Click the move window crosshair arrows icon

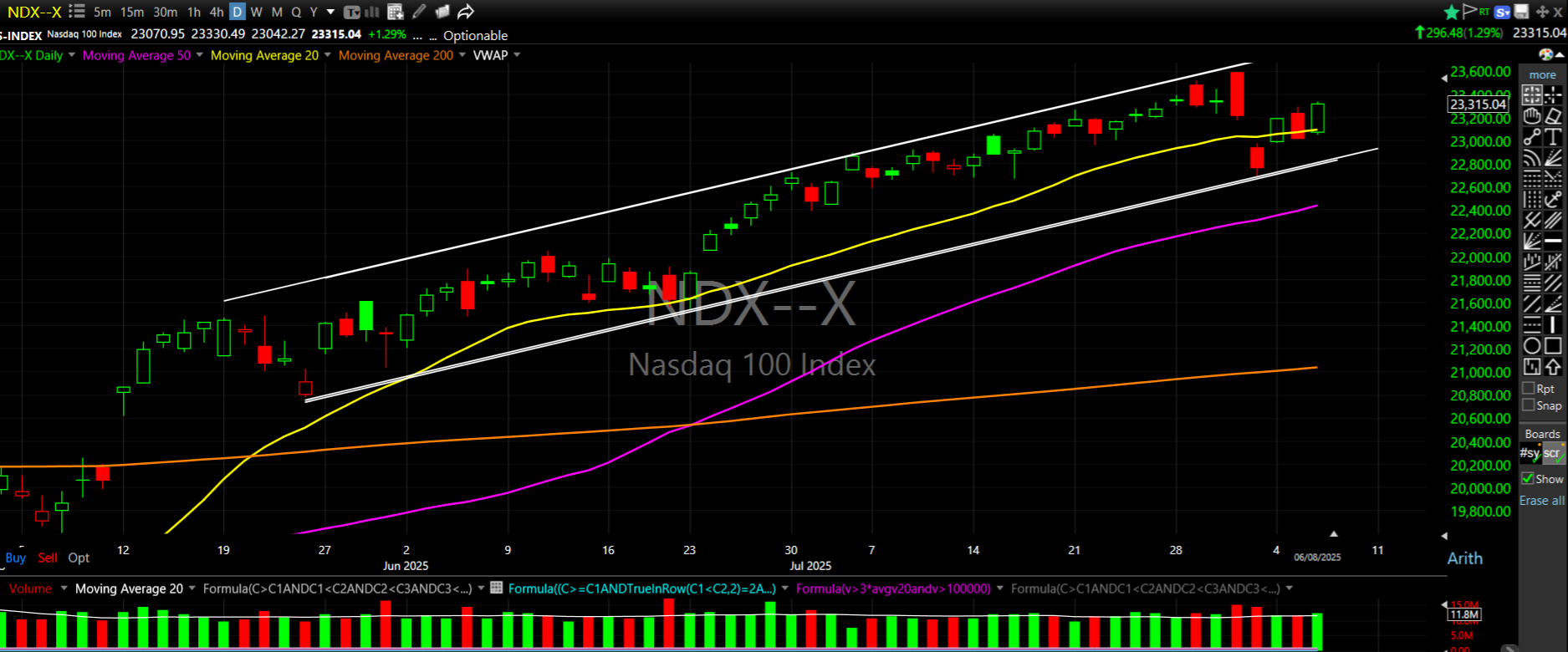pyautogui.click(x=1542, y=12)
